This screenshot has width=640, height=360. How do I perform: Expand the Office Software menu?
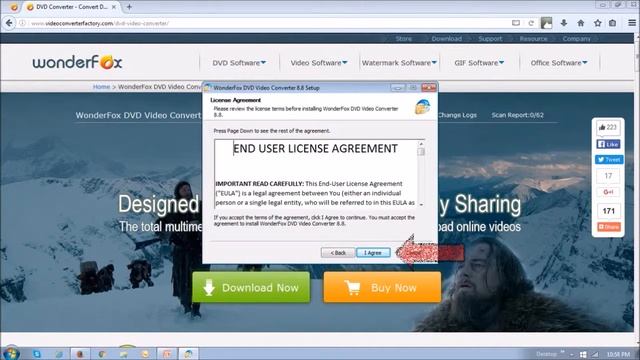click(559, 63)
